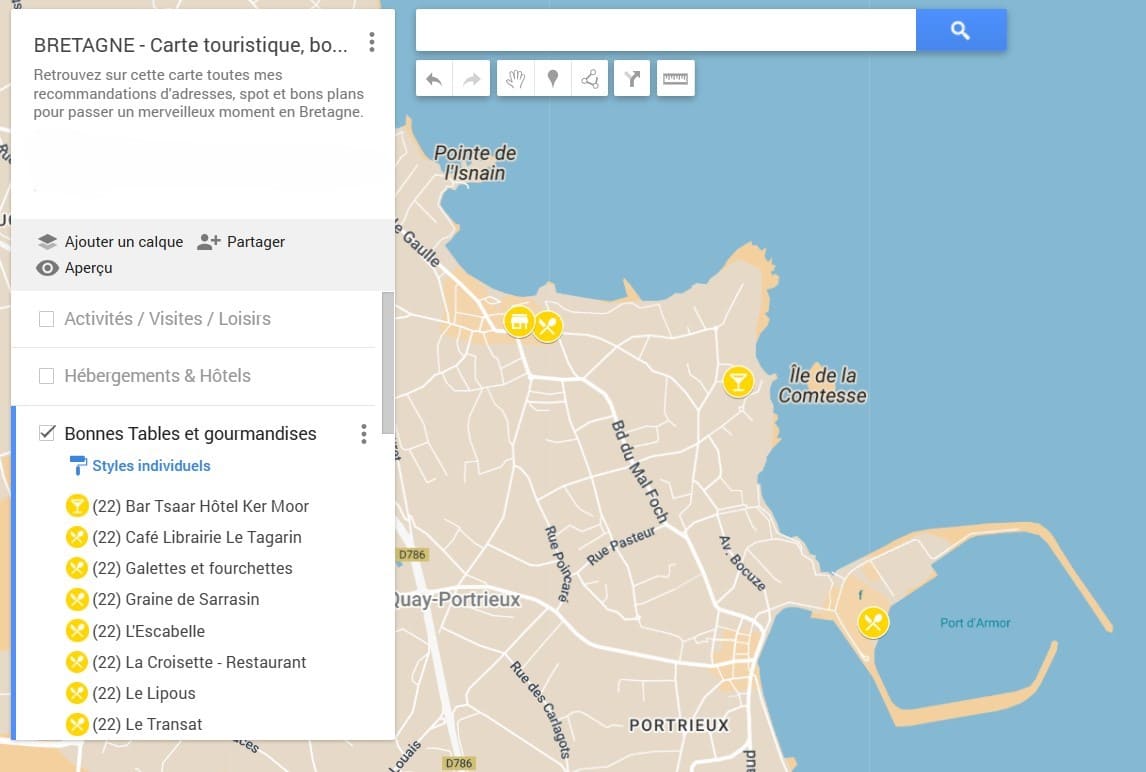
Task: Select Café Librairie Le Tagarin item
Action: click(197, 537)
